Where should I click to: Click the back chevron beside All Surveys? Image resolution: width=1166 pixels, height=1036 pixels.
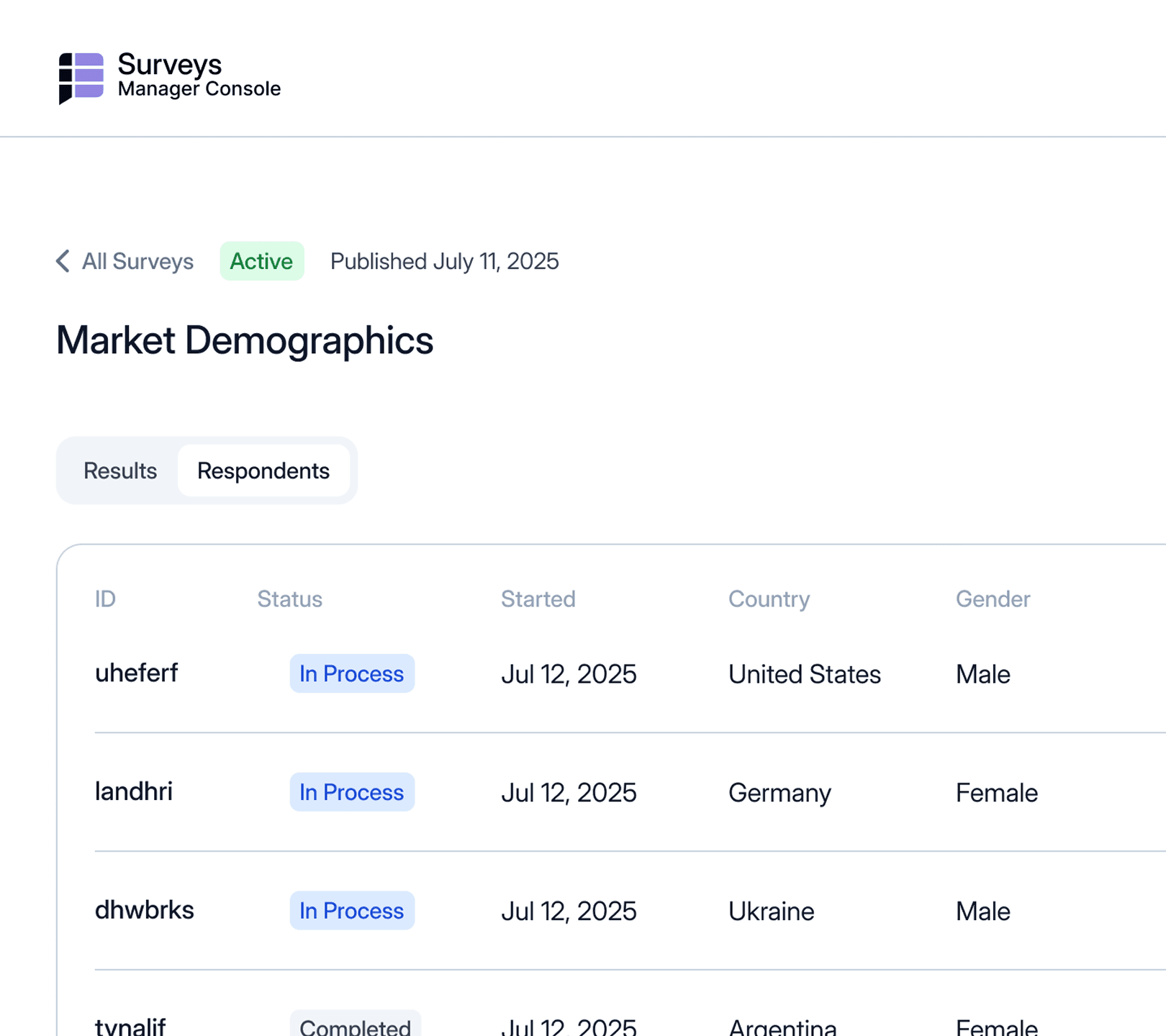[63, 261]
